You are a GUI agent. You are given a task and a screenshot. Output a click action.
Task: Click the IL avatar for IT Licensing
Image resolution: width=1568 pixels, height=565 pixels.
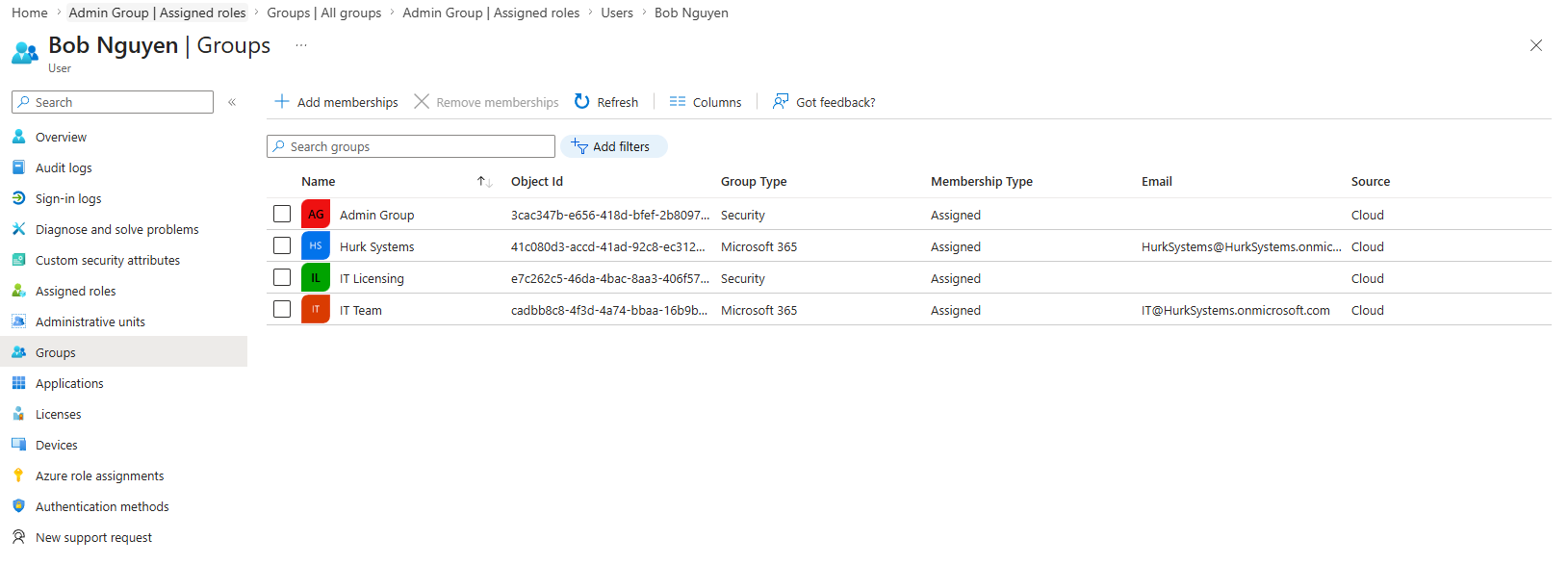point(316,278)
